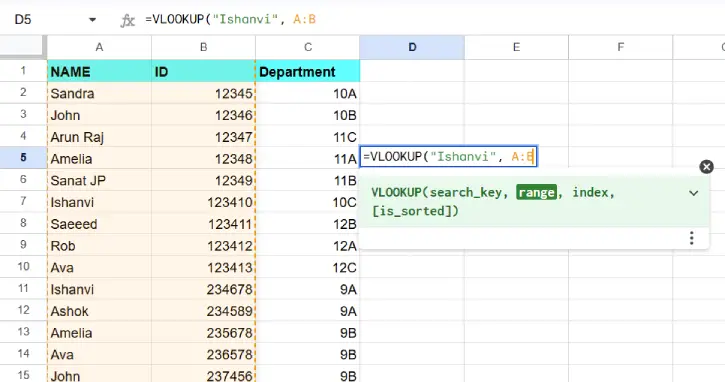Select ID cell 234678
Image resolution: width=725 pixels, height=382 pixels.
[x=203, y=289]
